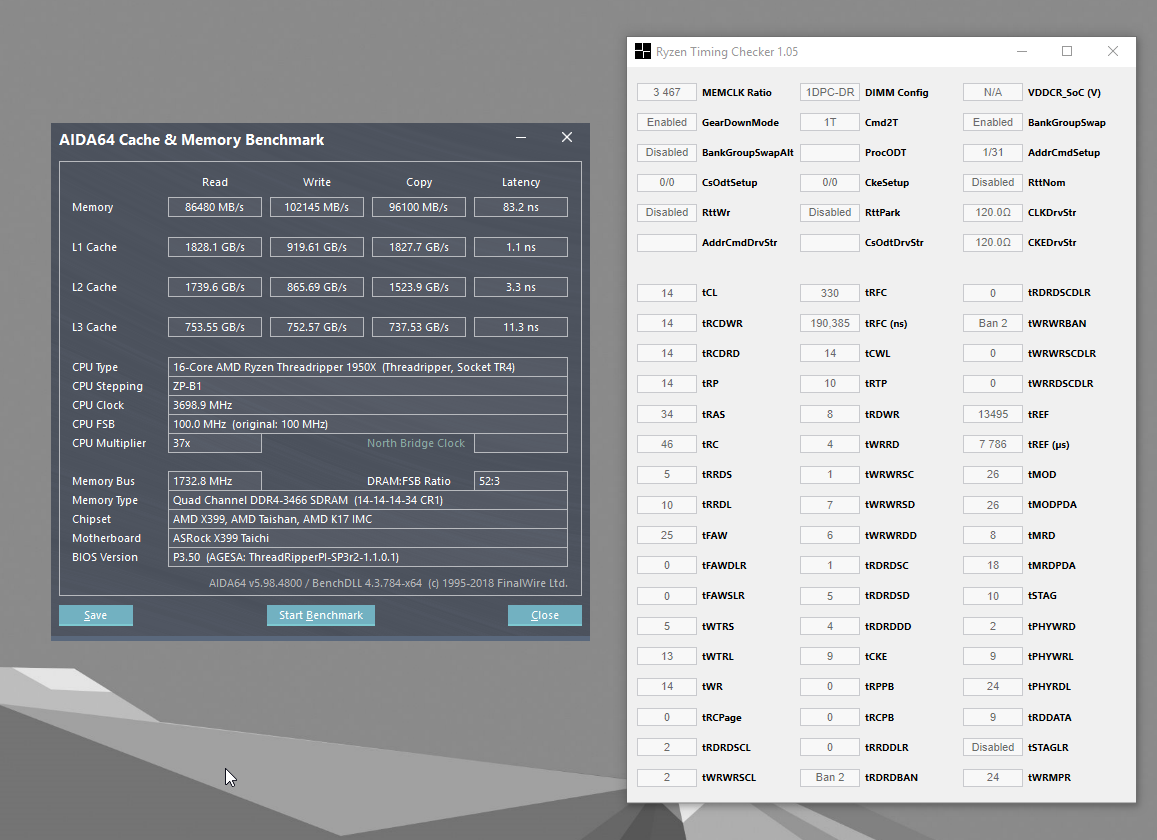
Task: Click GearDownMode value Enabled
Action: click(x=667, y=122)
